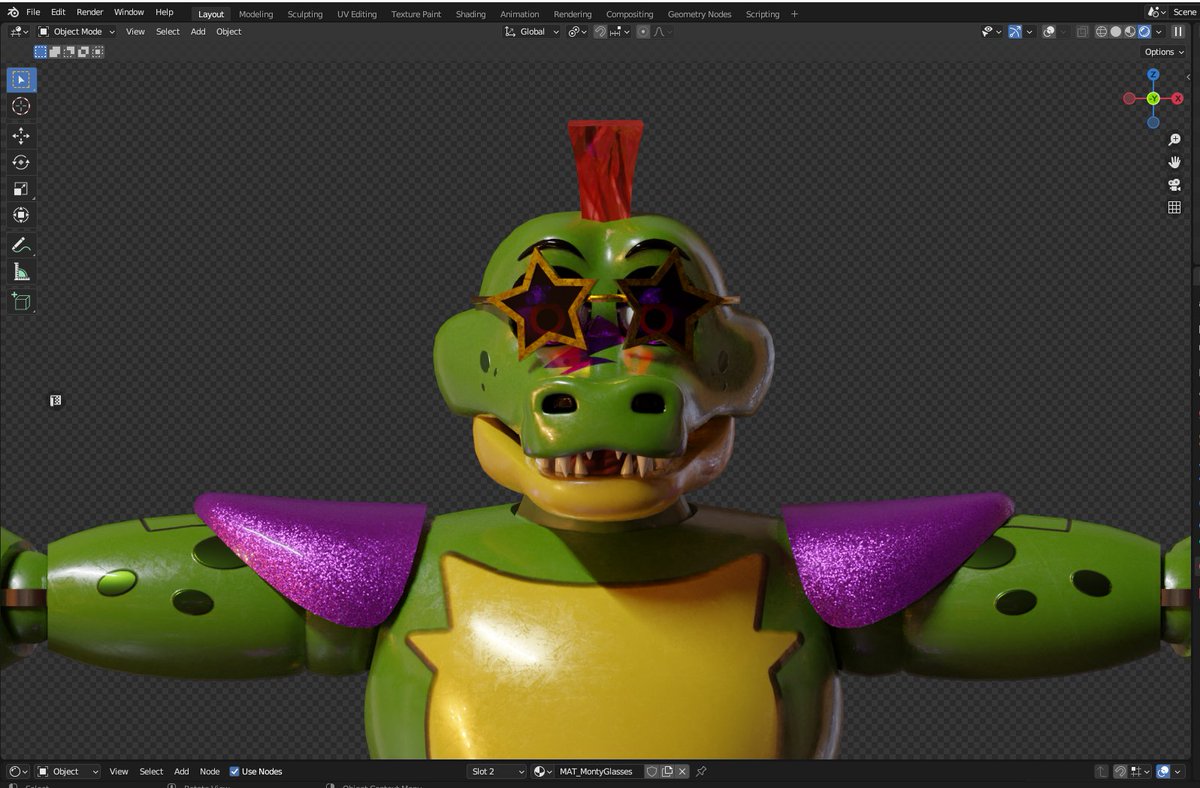Add a new workspace tab
This screenshot has width=1200, height=788.
pyautogui.click(x=794, y=14)
